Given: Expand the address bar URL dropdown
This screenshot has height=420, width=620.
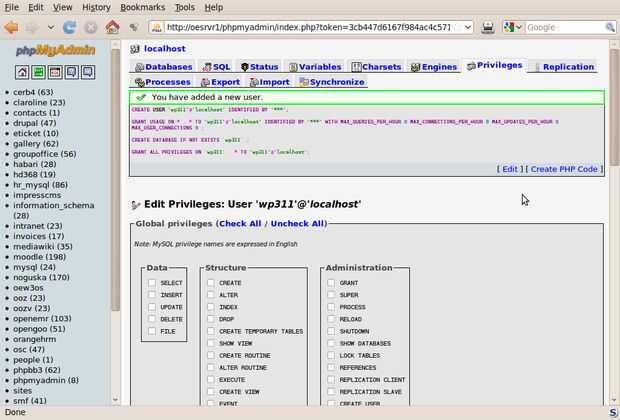Looking at the screenshot, I should [468, 27].
